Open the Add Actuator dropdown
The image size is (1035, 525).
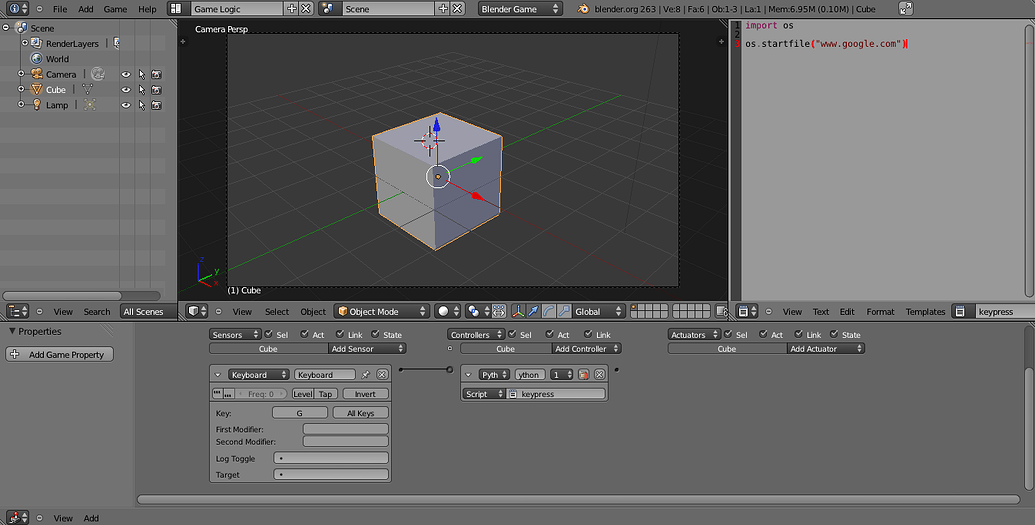coord(826,349)
